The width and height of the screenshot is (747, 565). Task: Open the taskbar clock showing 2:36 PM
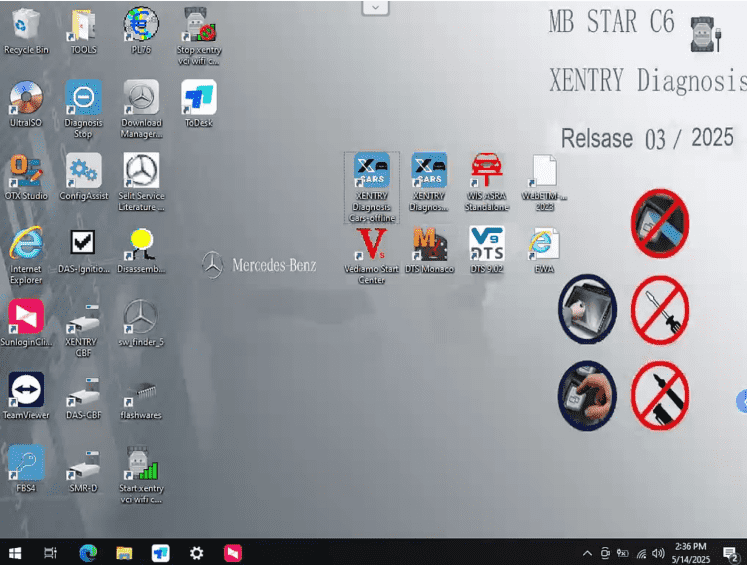click(691, 553)
